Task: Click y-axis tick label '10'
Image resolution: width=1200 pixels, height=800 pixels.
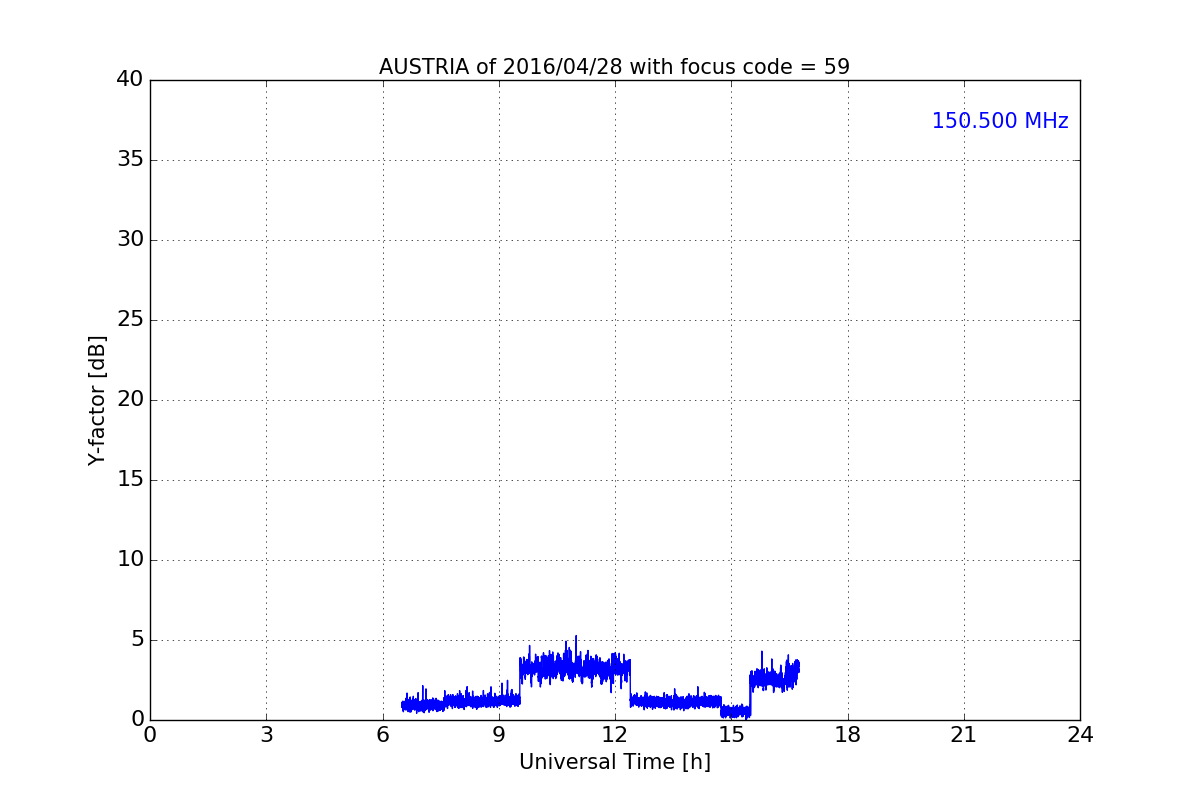Action: pos(130,560)
